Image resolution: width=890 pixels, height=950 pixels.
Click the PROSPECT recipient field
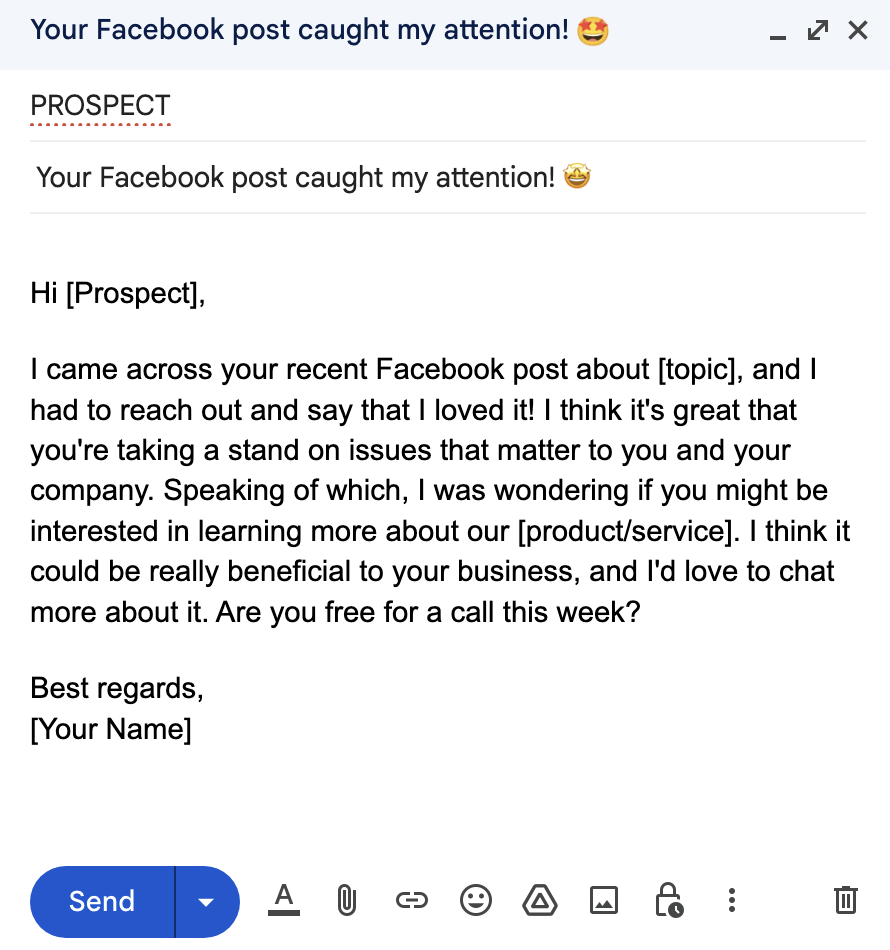[448, 106]
